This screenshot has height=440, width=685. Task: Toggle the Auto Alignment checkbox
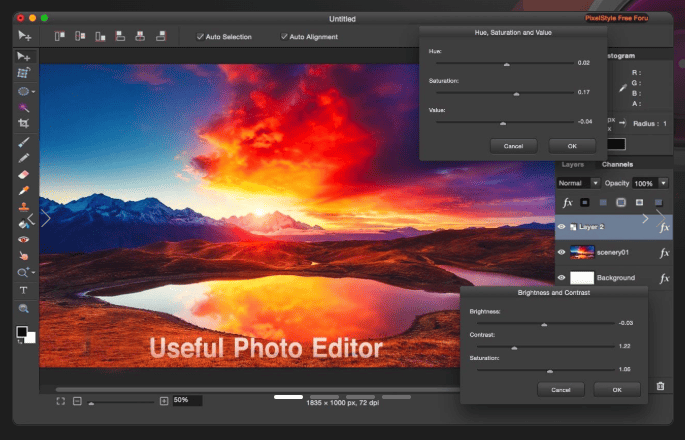click(284, 37)
